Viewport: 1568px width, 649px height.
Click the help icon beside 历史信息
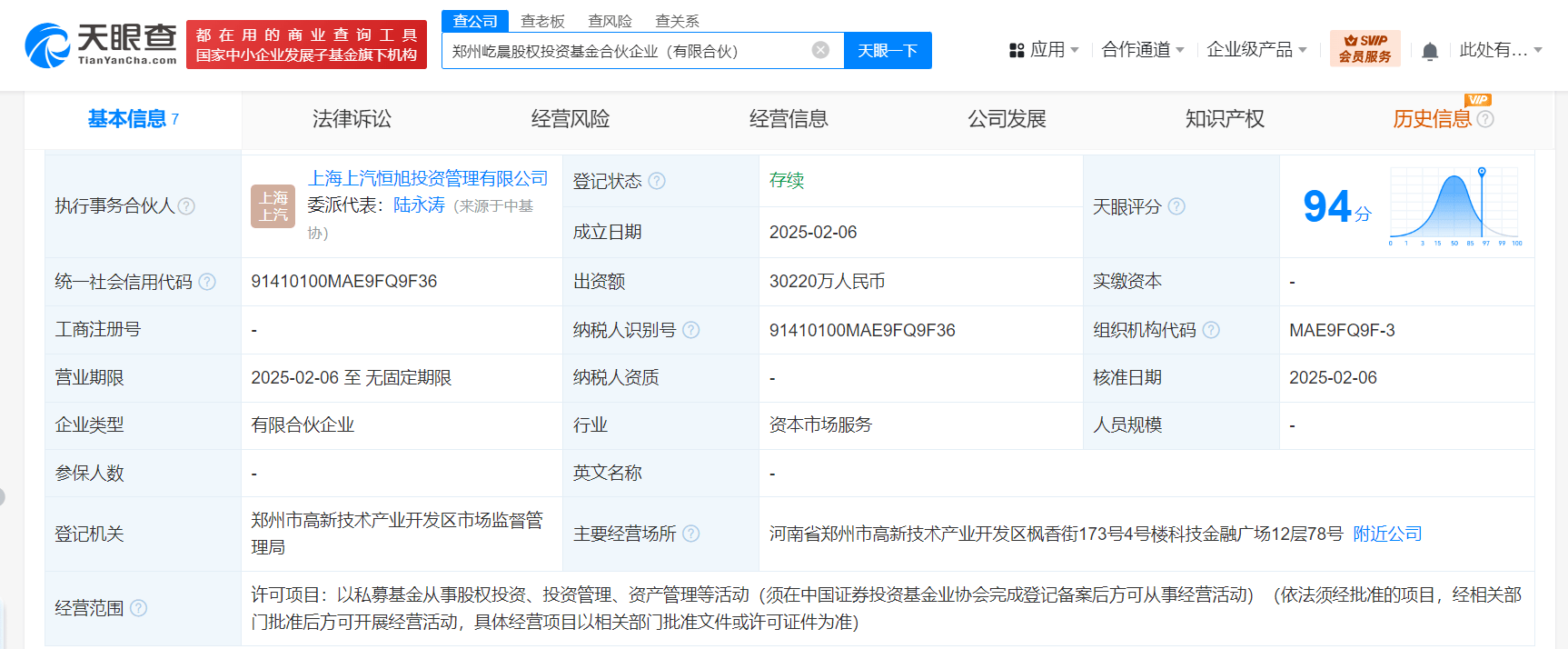[1485, 119]
